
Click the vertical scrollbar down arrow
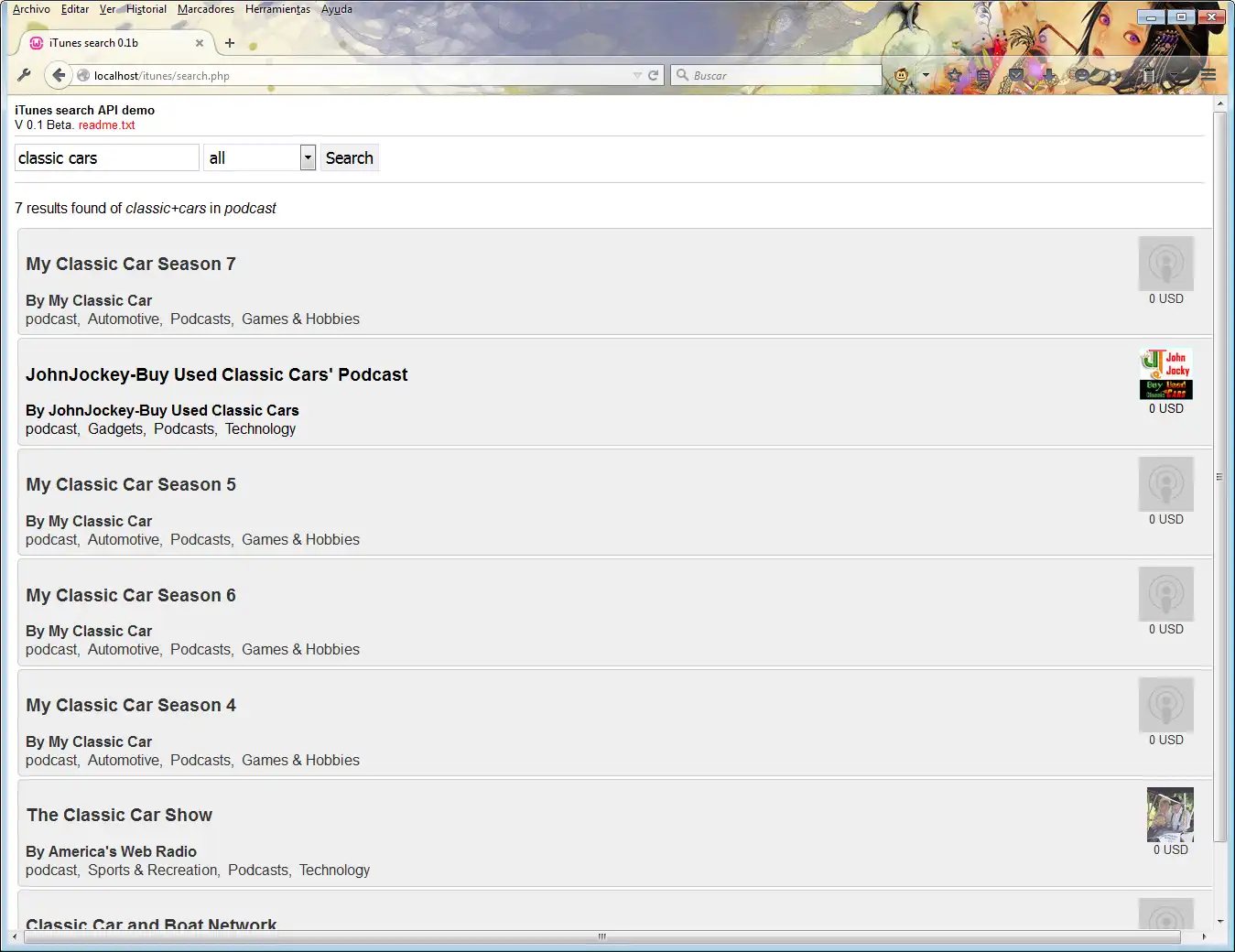pos(1219,922)
